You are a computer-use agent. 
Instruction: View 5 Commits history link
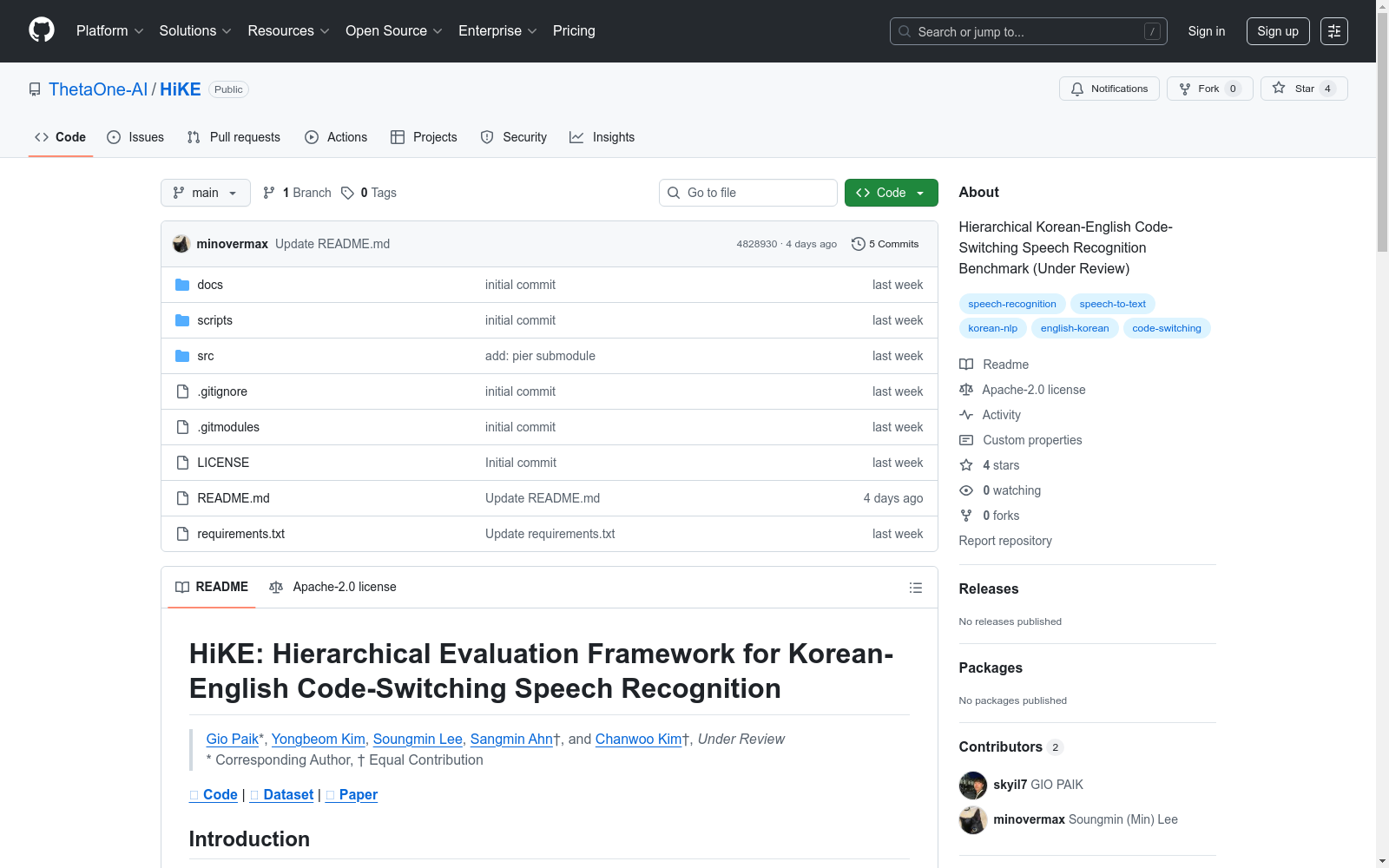(x=885, y=244)
